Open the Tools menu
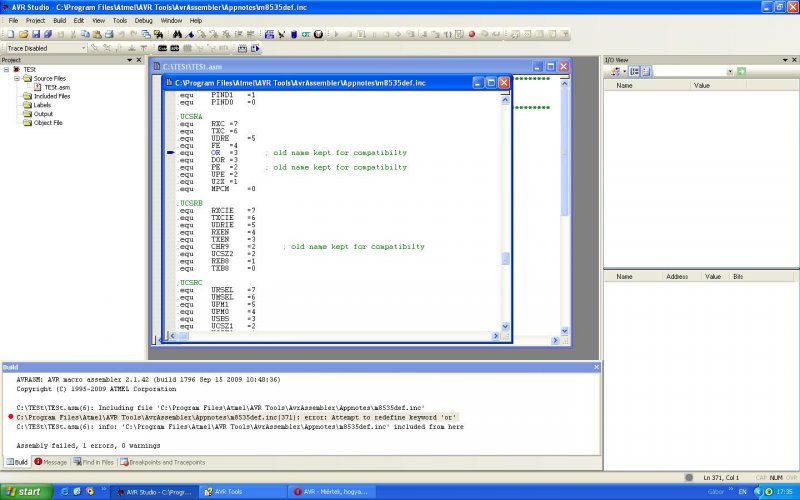800x500 pixels. (x=120, y=20)
